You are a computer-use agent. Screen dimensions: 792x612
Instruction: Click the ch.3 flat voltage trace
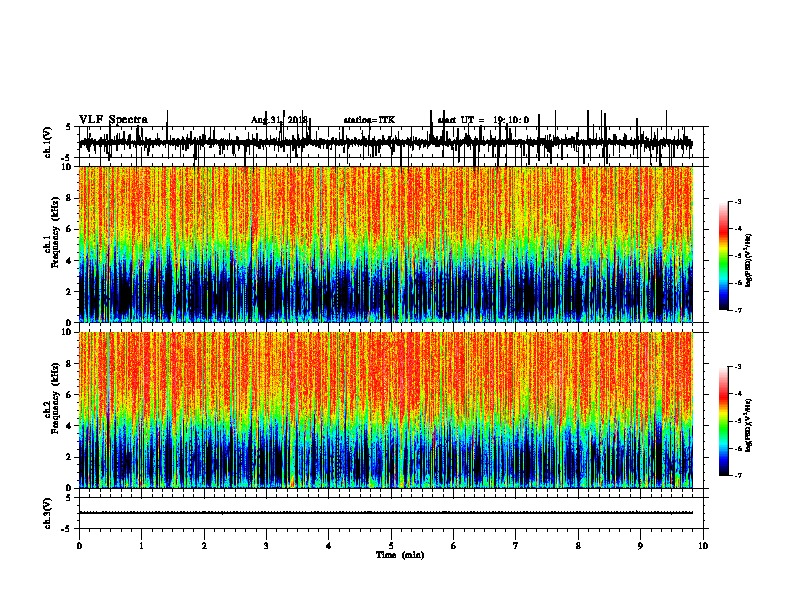coord(385,513)
